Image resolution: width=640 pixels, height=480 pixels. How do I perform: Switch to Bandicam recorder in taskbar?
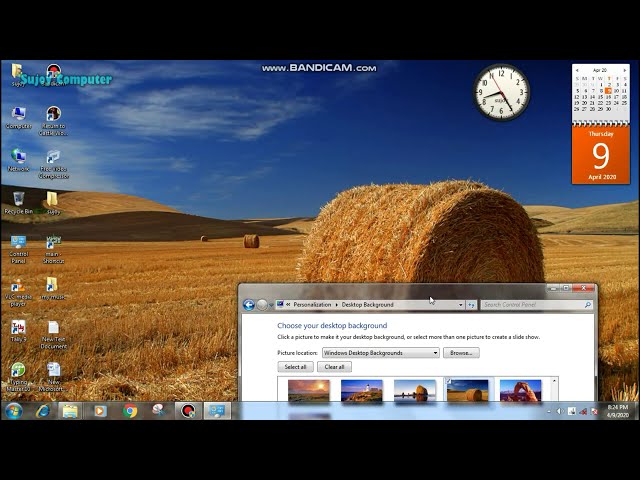[188, 411]
